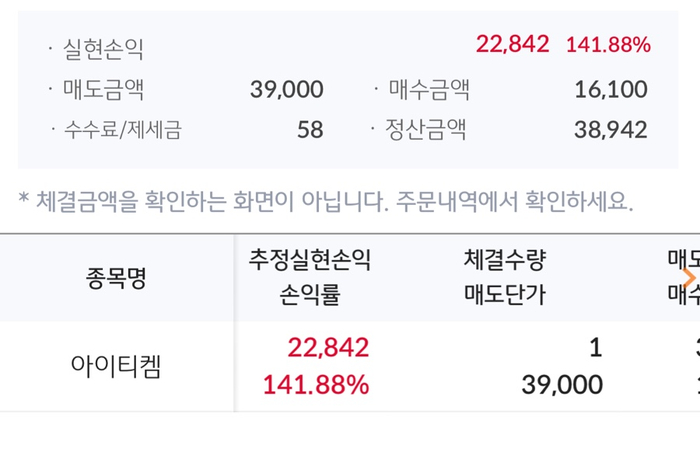Click the 58 fee value
The height and width of the screenshot is (469, 700).
tap(309, 129)
